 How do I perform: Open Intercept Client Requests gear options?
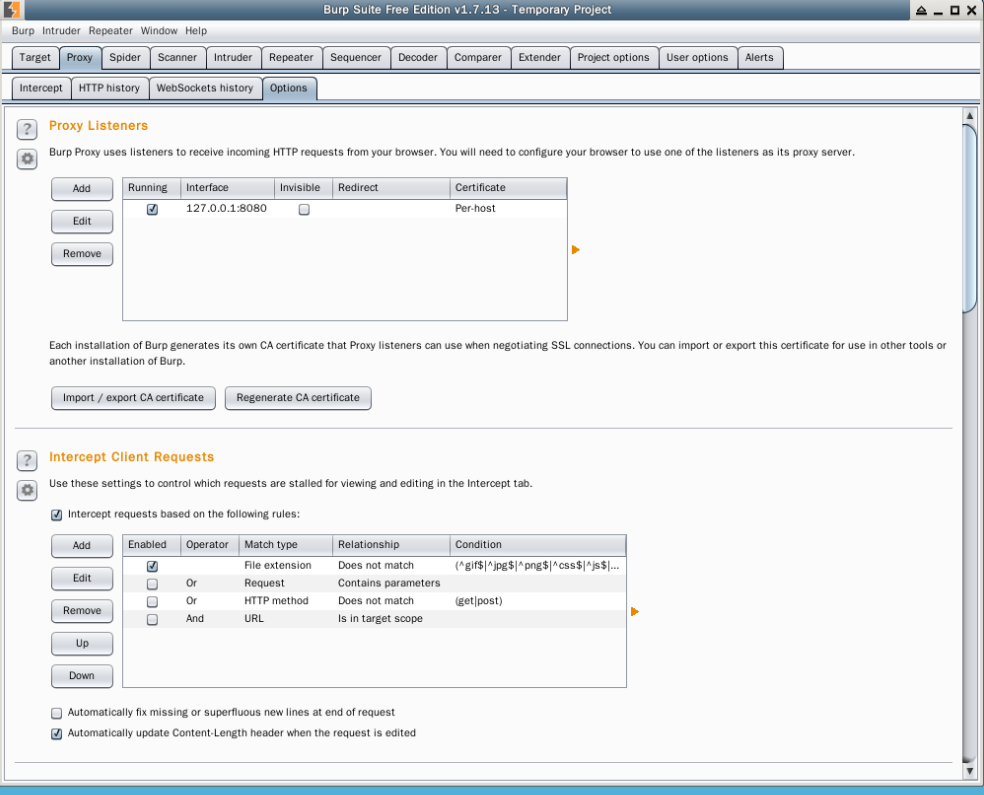point(27,490)
